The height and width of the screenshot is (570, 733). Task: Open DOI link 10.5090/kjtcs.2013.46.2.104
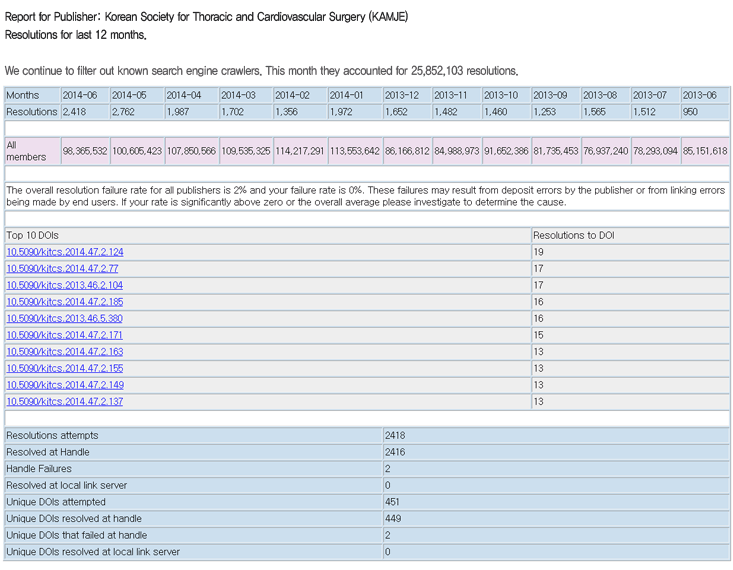click(x=65, y=285)
